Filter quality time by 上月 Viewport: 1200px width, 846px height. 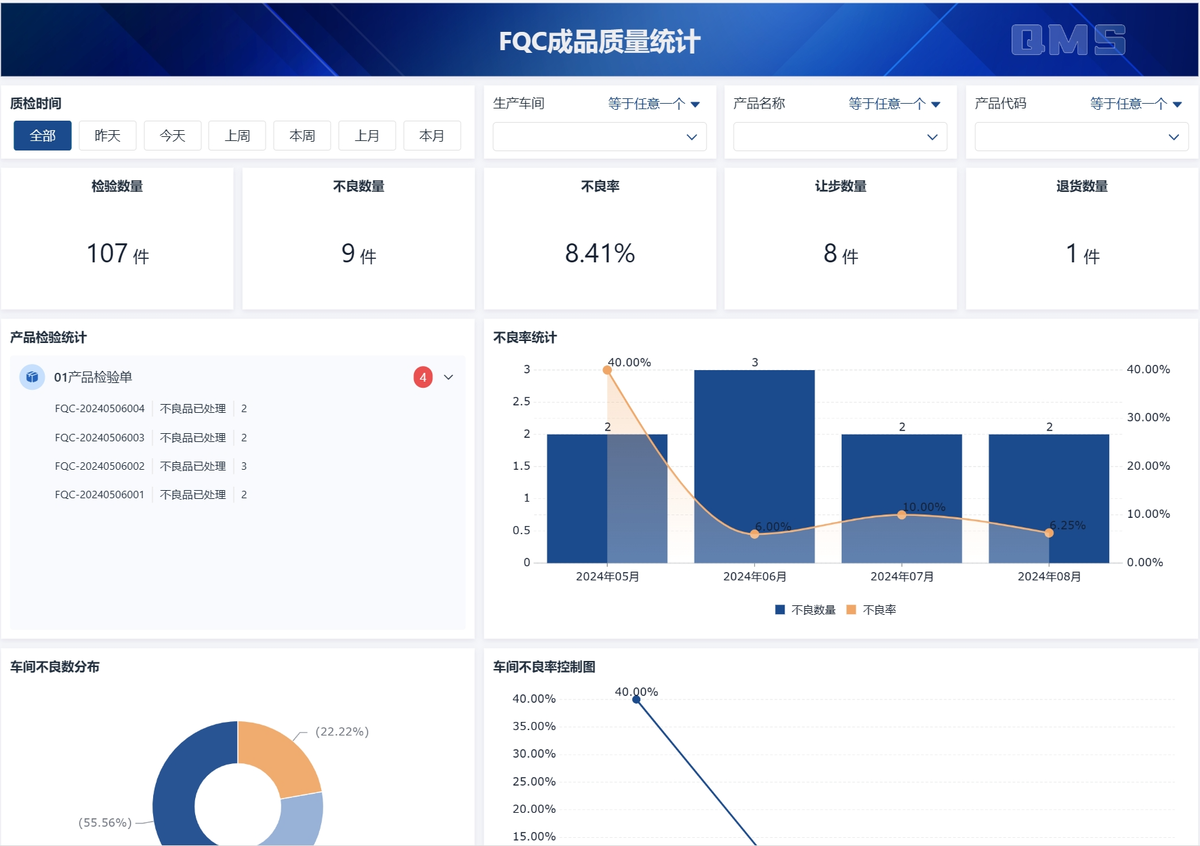coord(367,136)
